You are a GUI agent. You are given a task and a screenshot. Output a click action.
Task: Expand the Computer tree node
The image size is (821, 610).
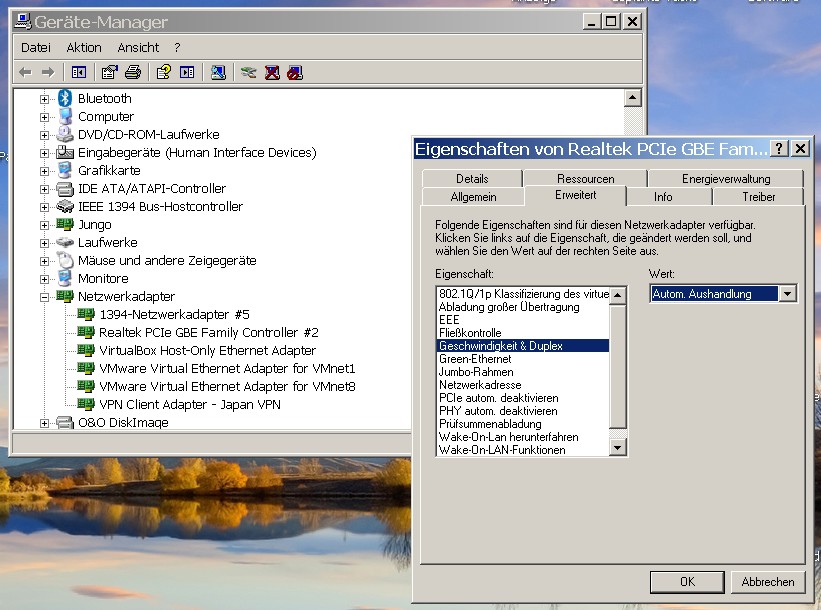45,117
